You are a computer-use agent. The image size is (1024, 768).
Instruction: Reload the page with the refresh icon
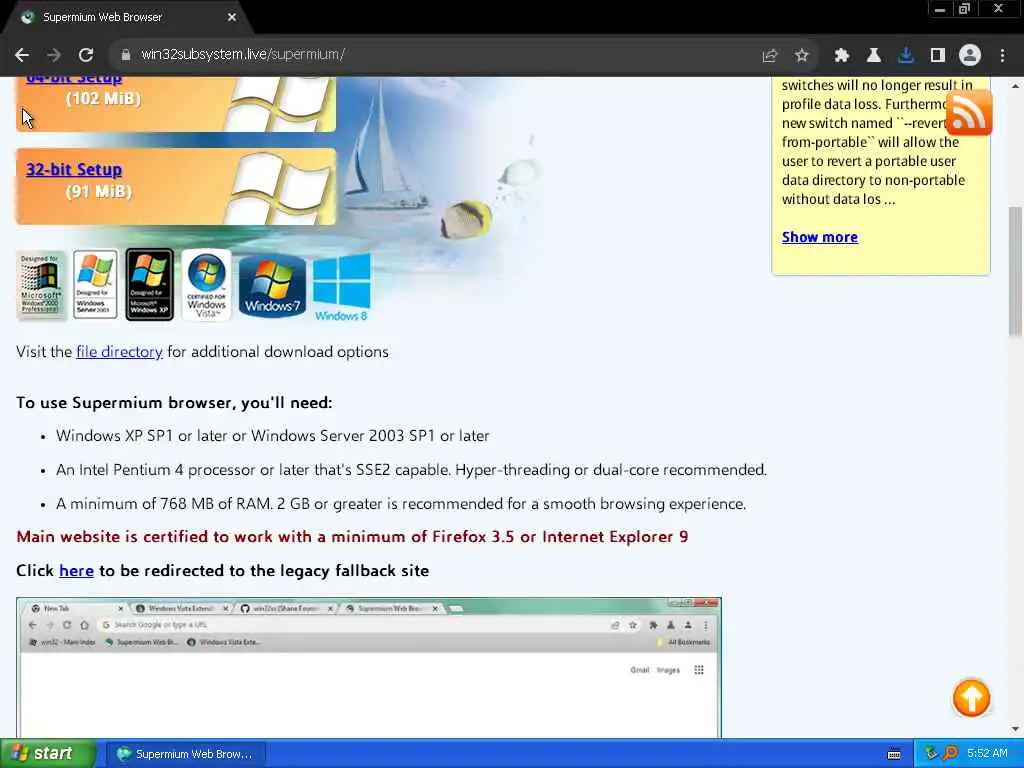[86, 55]
